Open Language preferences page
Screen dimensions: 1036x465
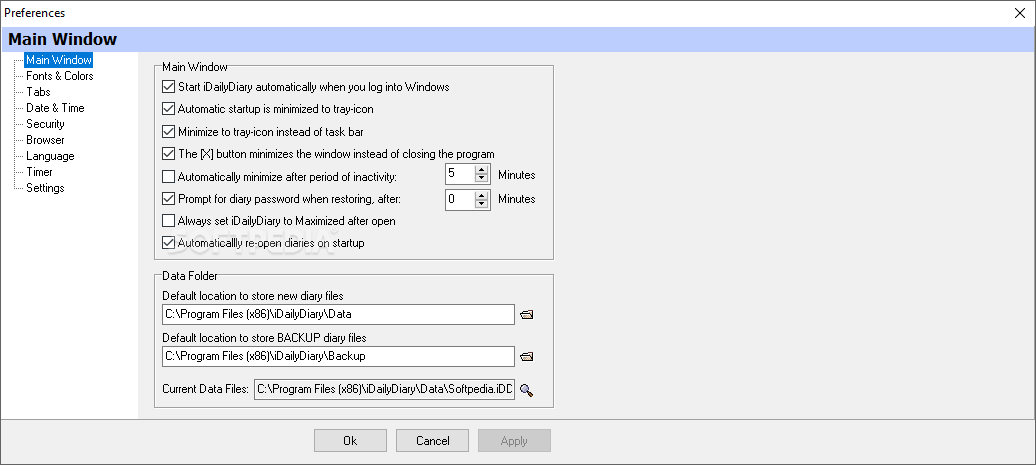[x=50, y=156]
